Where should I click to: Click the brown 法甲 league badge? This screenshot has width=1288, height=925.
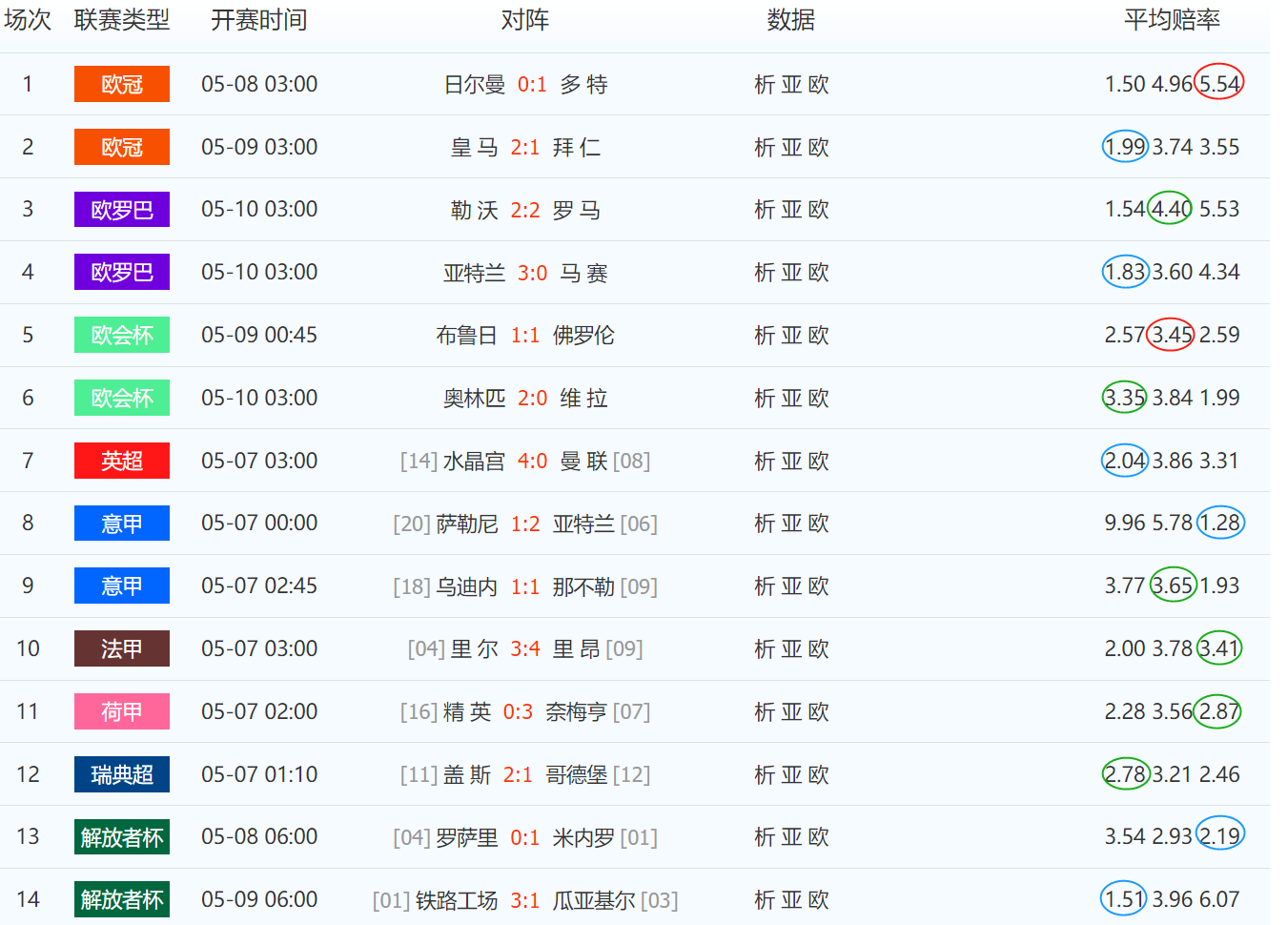click(122, 648)
